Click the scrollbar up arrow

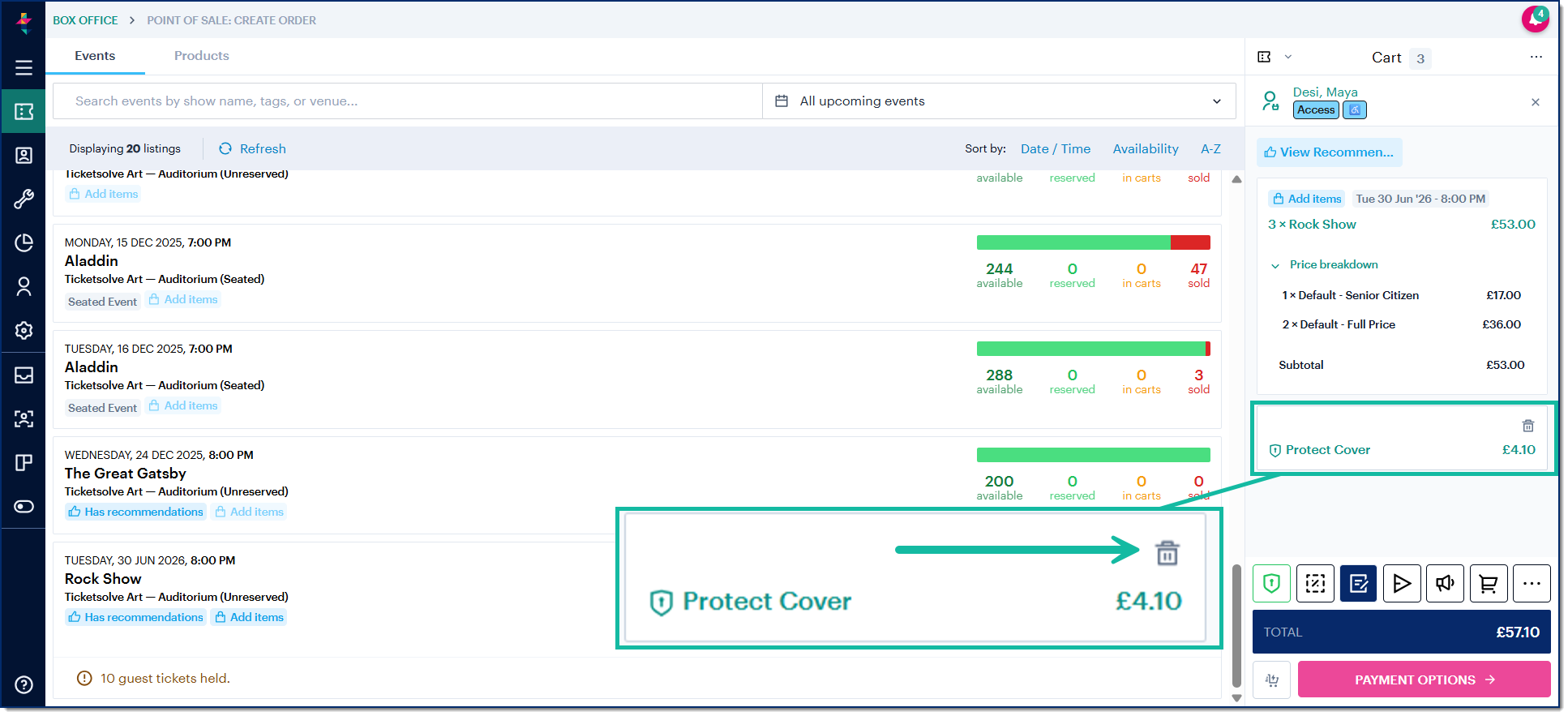[1236, 179]
